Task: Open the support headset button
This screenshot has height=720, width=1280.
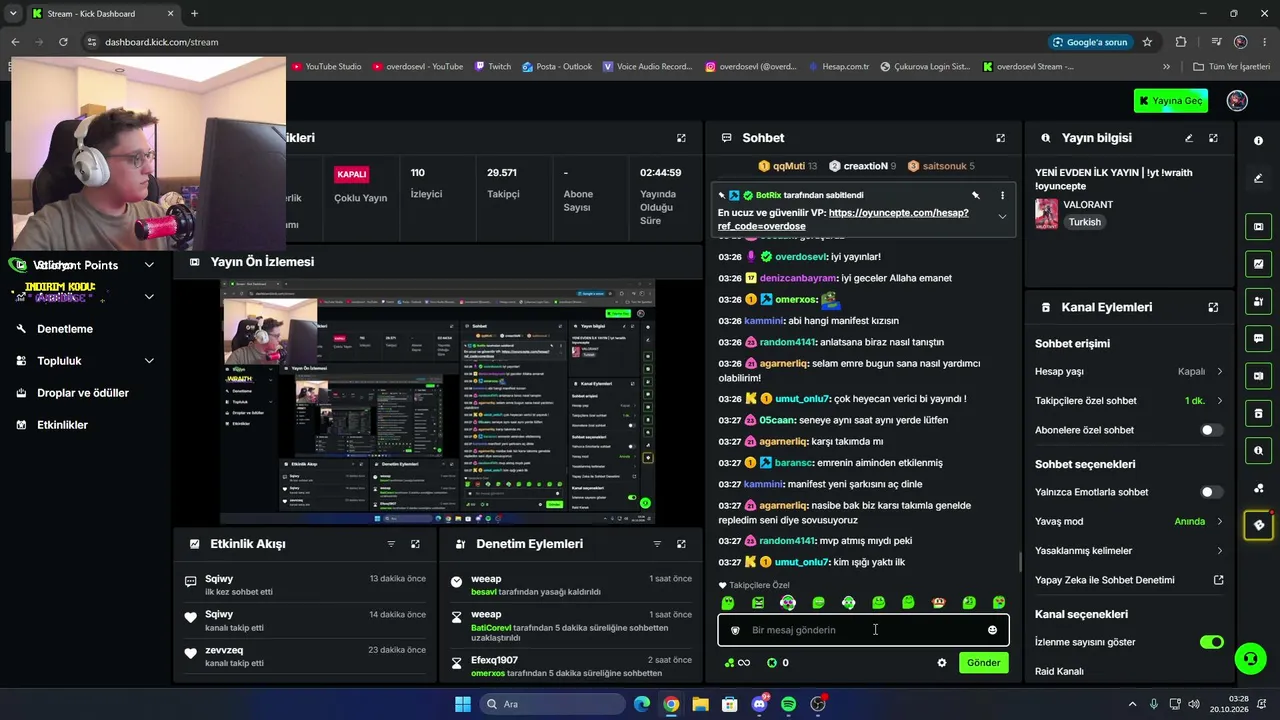Action: click(x=1249, y=659)
